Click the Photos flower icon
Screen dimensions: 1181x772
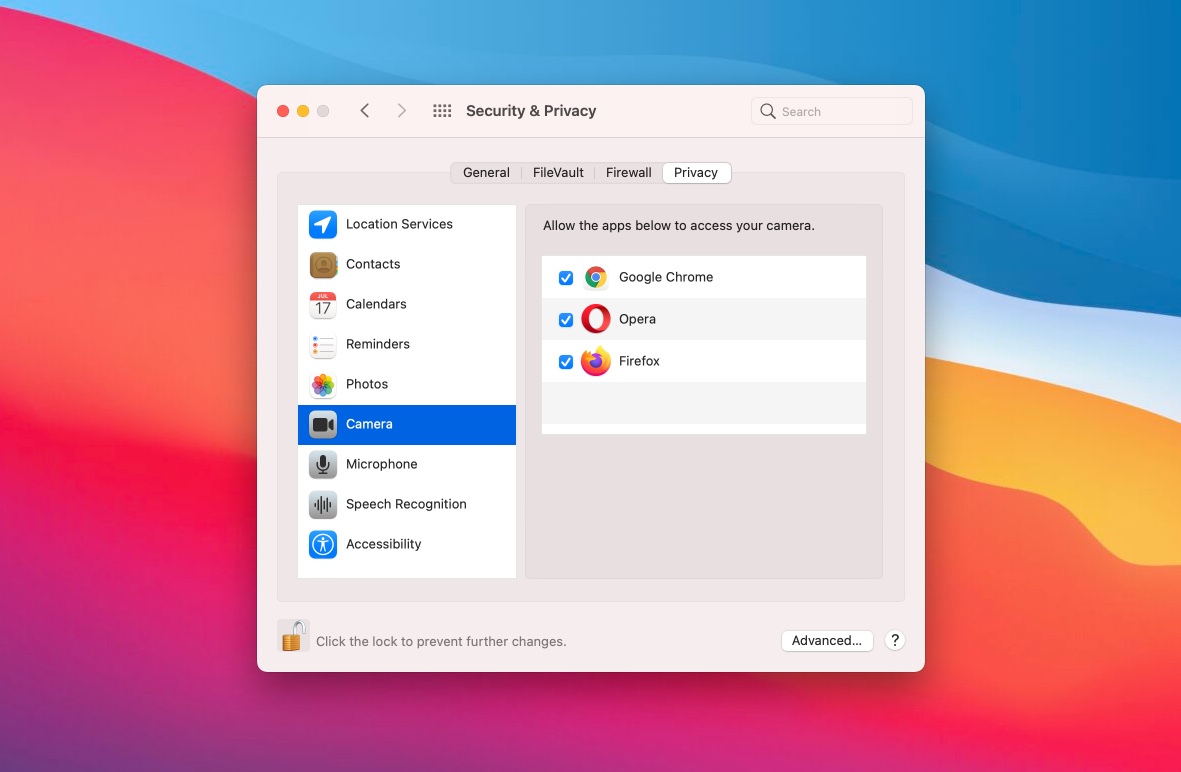(322, 384)
